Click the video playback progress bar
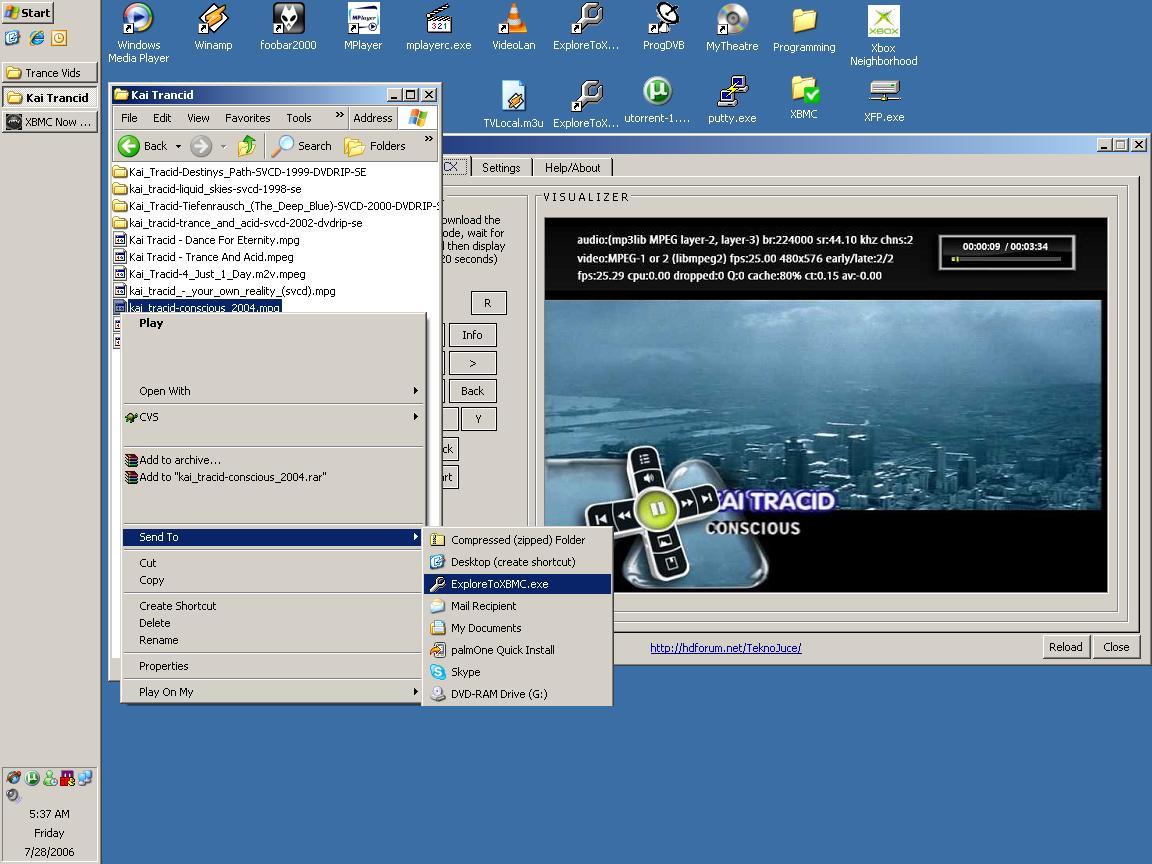The height and width of the screenshot is (864, 1152). (x=1006, y=259)
